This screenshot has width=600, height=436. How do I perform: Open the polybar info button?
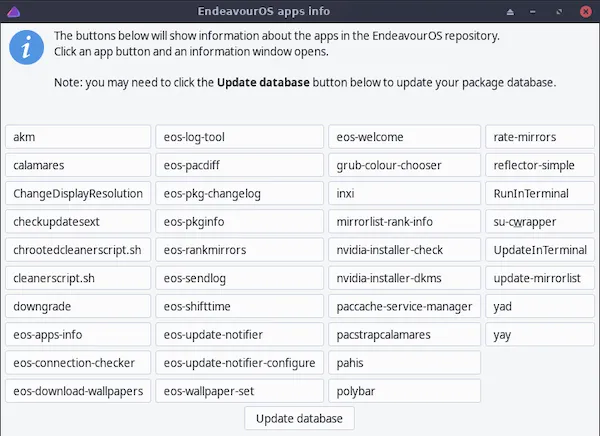[404, 391]
